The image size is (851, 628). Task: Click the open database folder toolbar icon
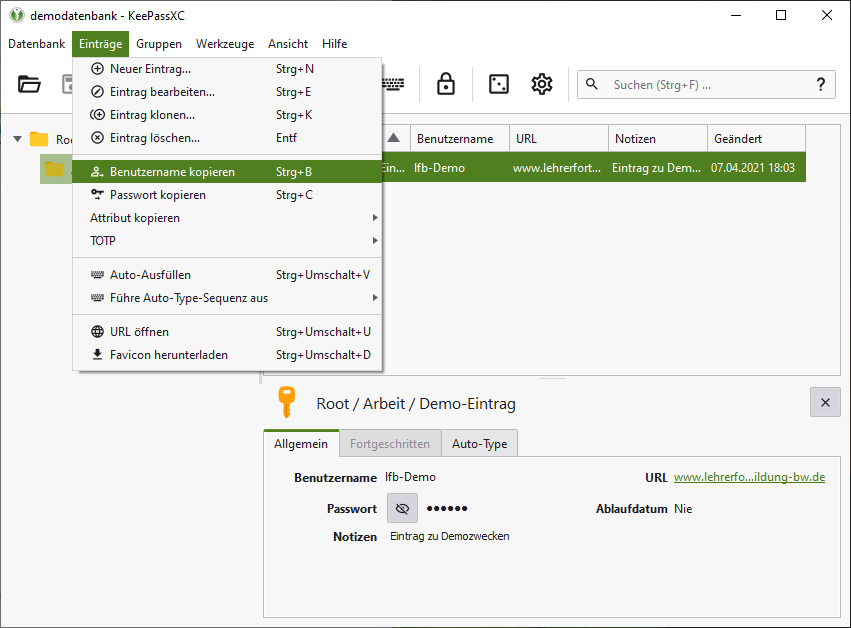pyautogui.click(x=30, y=85)
